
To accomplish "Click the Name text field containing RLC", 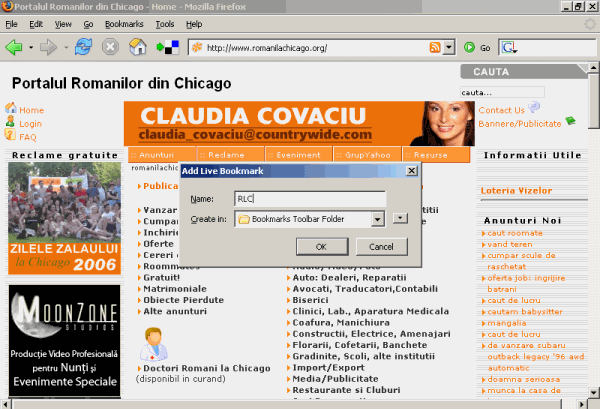I will point(308,198).
